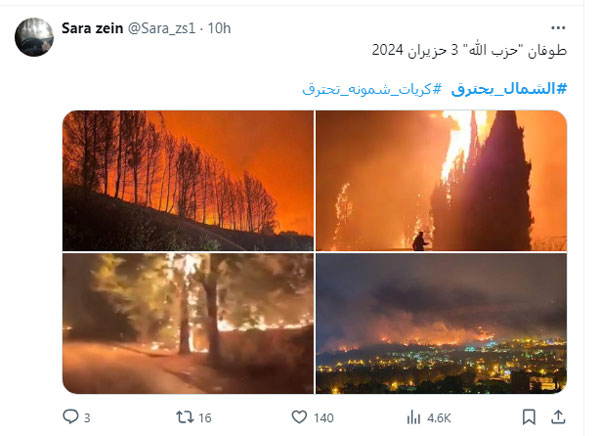The image size is (600, 436).
Task: Click the share upload icon
Action: coord(558,417)
